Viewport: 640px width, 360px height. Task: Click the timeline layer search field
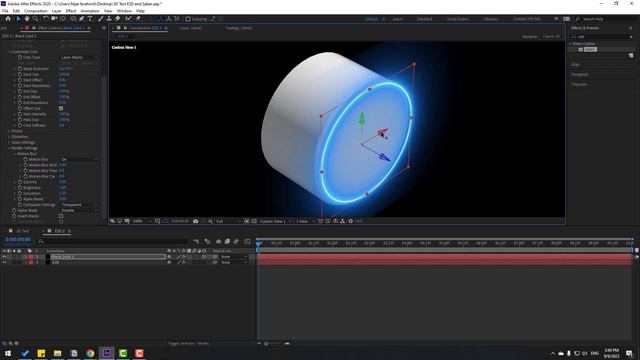(112, 242)
